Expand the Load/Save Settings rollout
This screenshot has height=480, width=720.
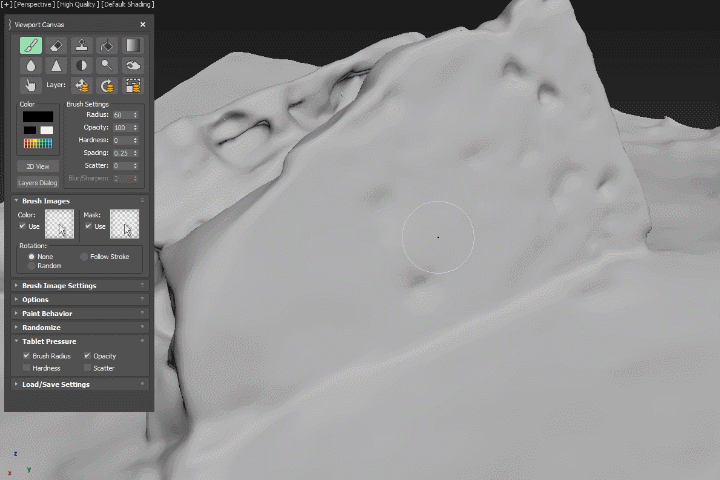coord(56,384)
